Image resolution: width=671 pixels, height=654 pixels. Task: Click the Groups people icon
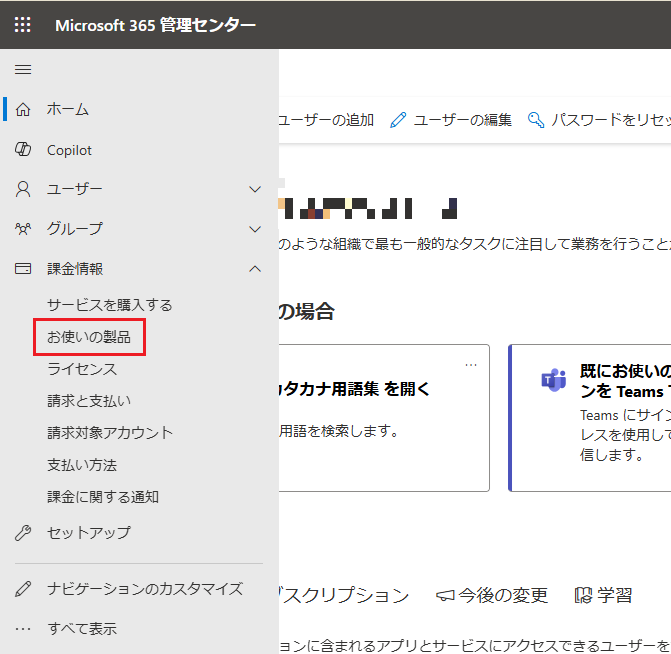[x=23, y=229]
